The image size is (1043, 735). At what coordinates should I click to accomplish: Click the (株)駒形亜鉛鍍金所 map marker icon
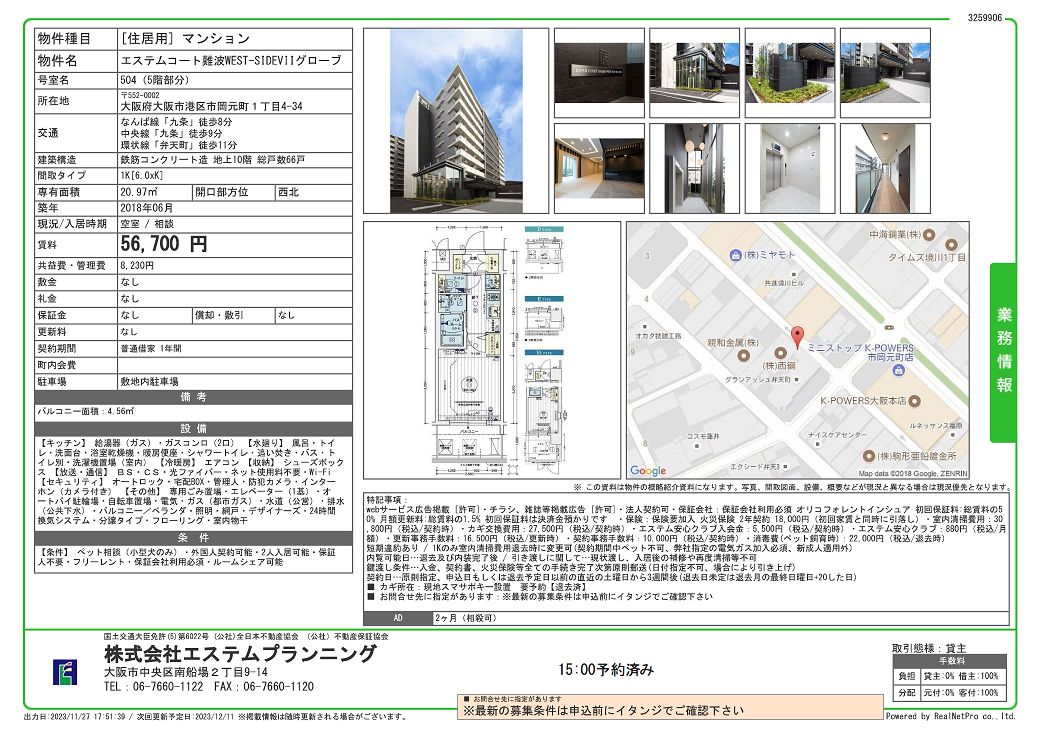(868, 456)
